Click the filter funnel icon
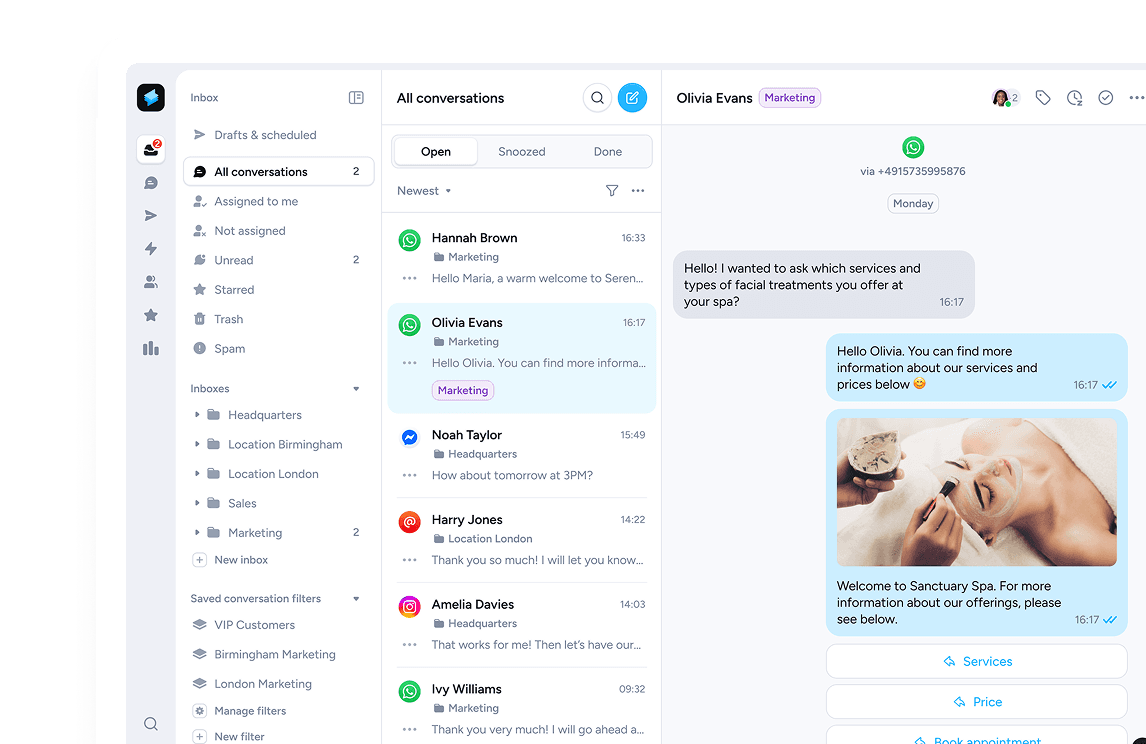 (x=612, y=191)
